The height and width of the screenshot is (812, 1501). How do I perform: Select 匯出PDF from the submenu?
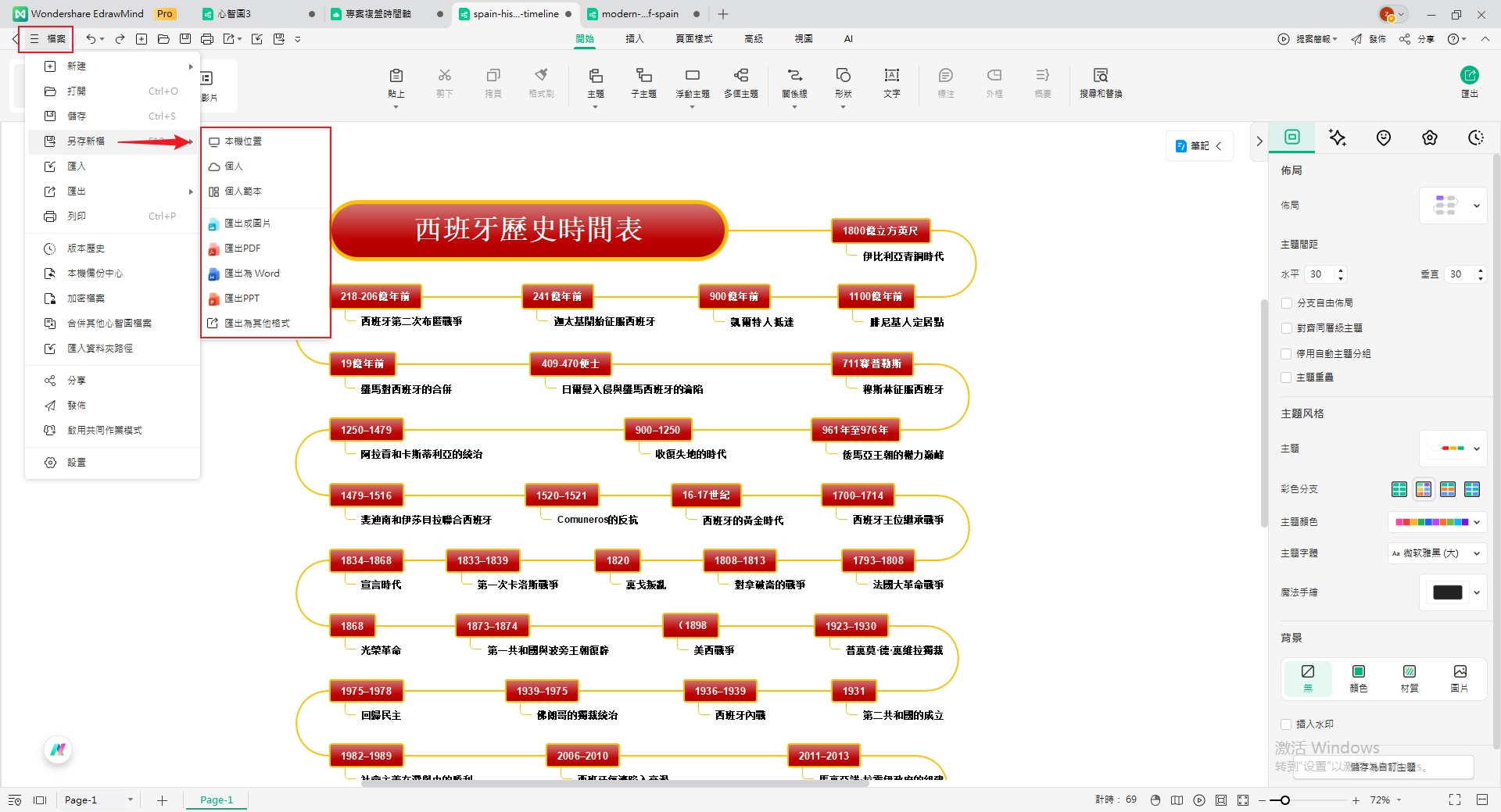click(x=242, y=249)
